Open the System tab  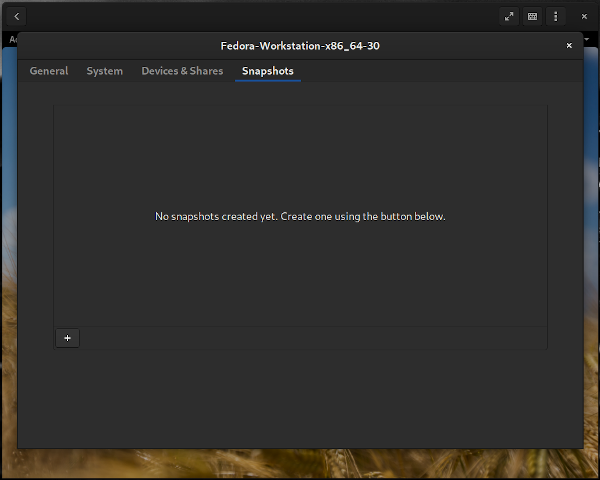[104, 71]
